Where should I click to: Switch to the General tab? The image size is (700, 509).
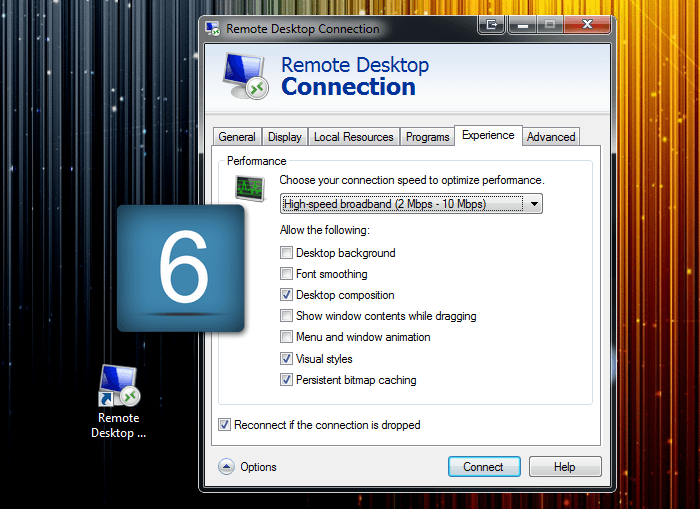(x=237, y=137)
